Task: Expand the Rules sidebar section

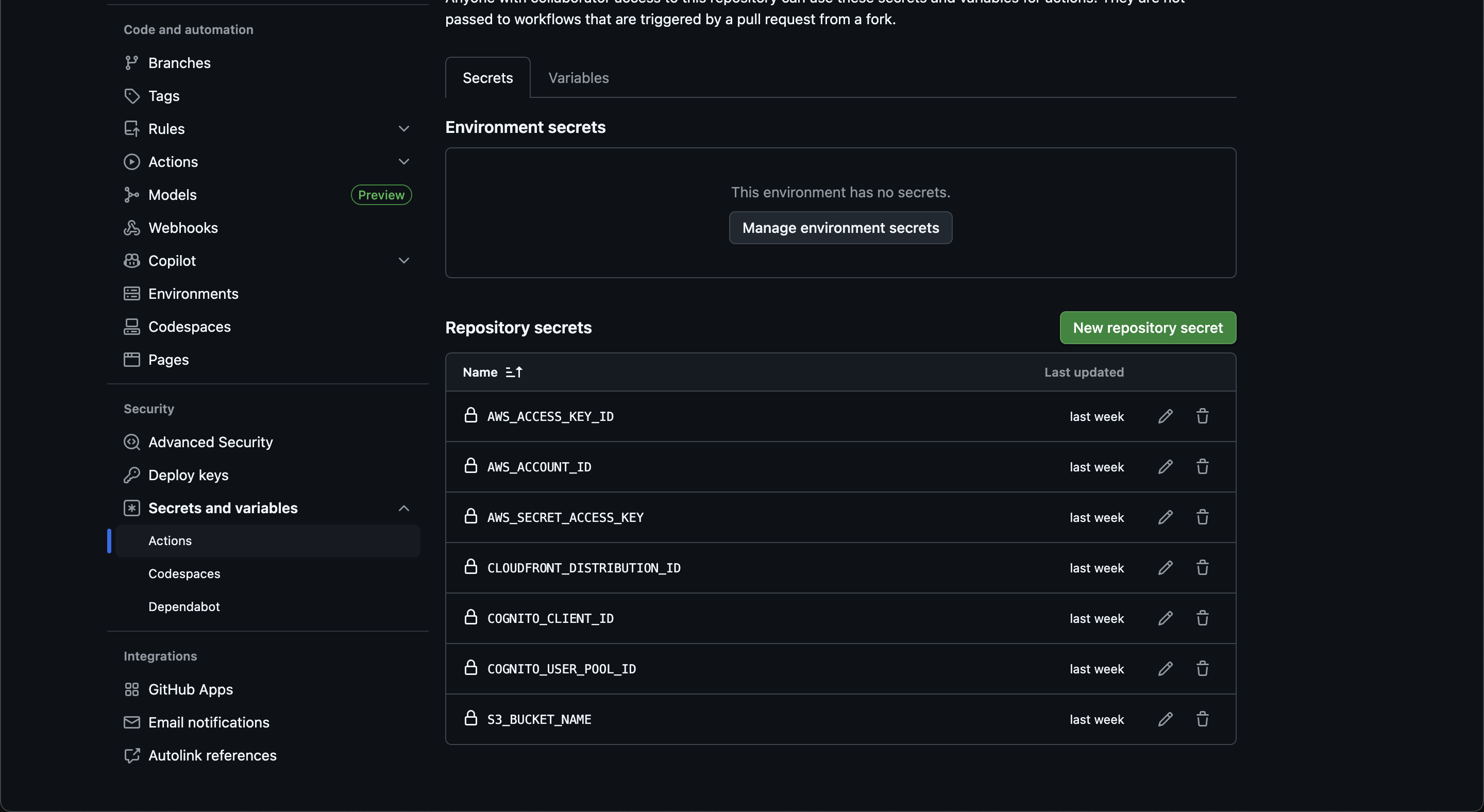Action: pyautogui.click(x=403, y=129)
